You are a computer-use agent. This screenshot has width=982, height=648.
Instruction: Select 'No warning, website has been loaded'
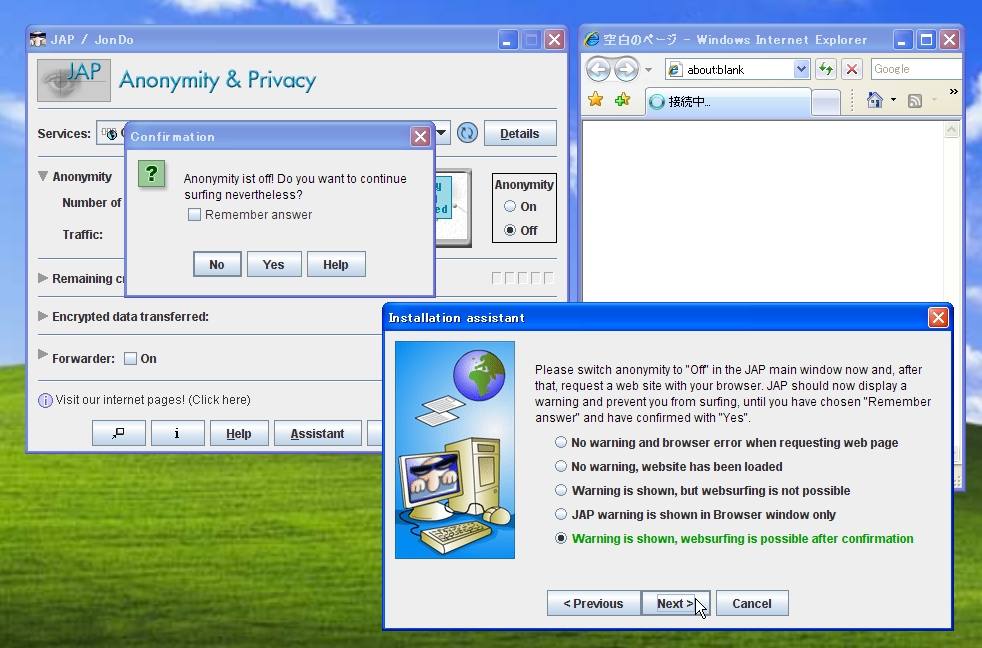click(x=561, y=466)
